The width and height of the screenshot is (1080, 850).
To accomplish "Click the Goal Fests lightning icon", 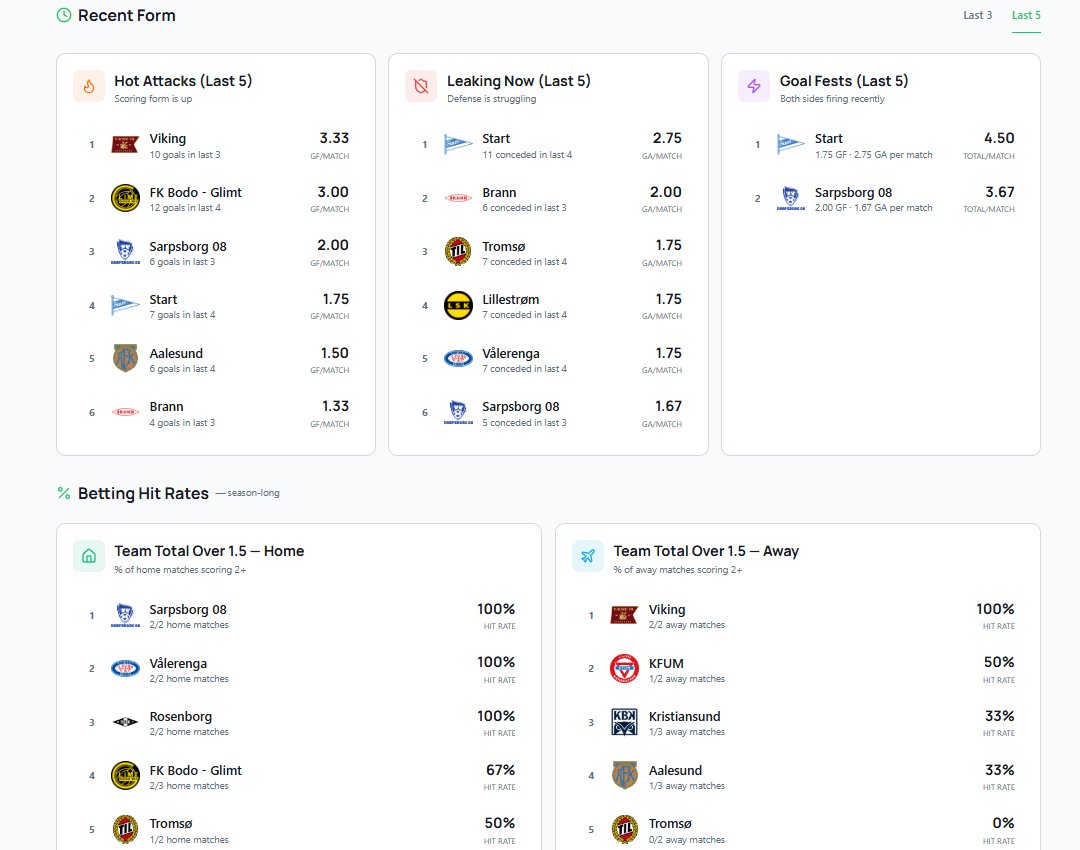I will coord(754,87).
